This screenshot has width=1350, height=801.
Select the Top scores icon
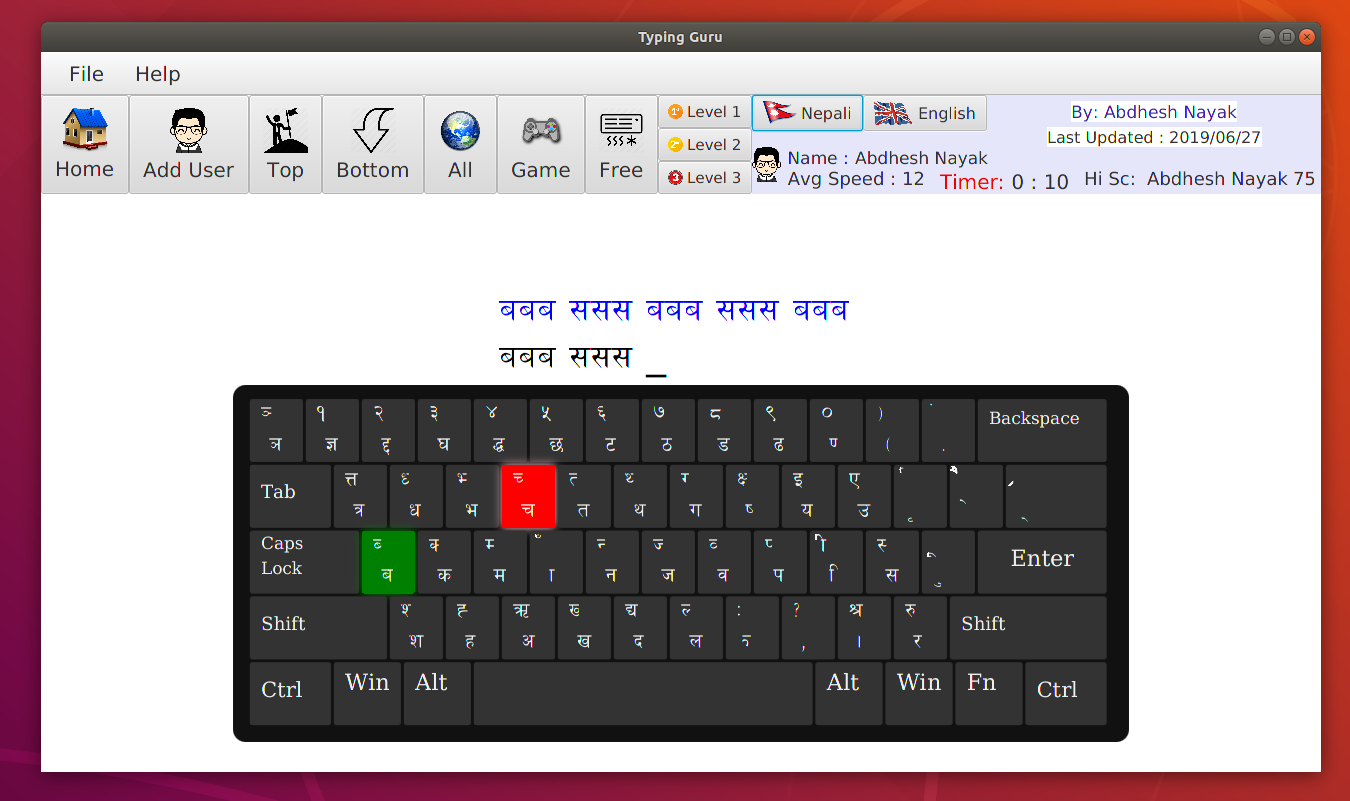click(x=285, y=144)
